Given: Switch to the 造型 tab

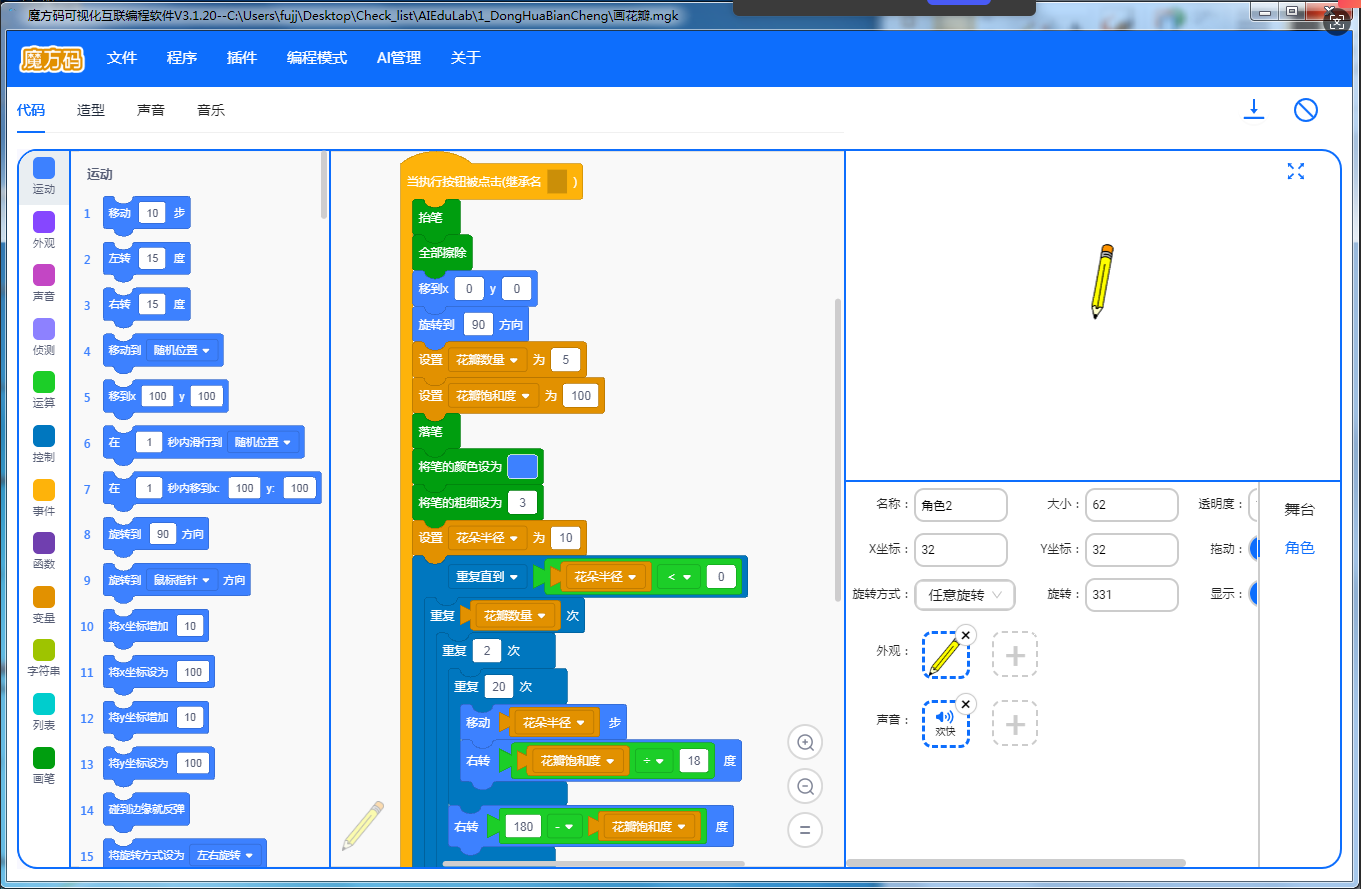Looking at the screenshot, I should click(x=91, y=110).
